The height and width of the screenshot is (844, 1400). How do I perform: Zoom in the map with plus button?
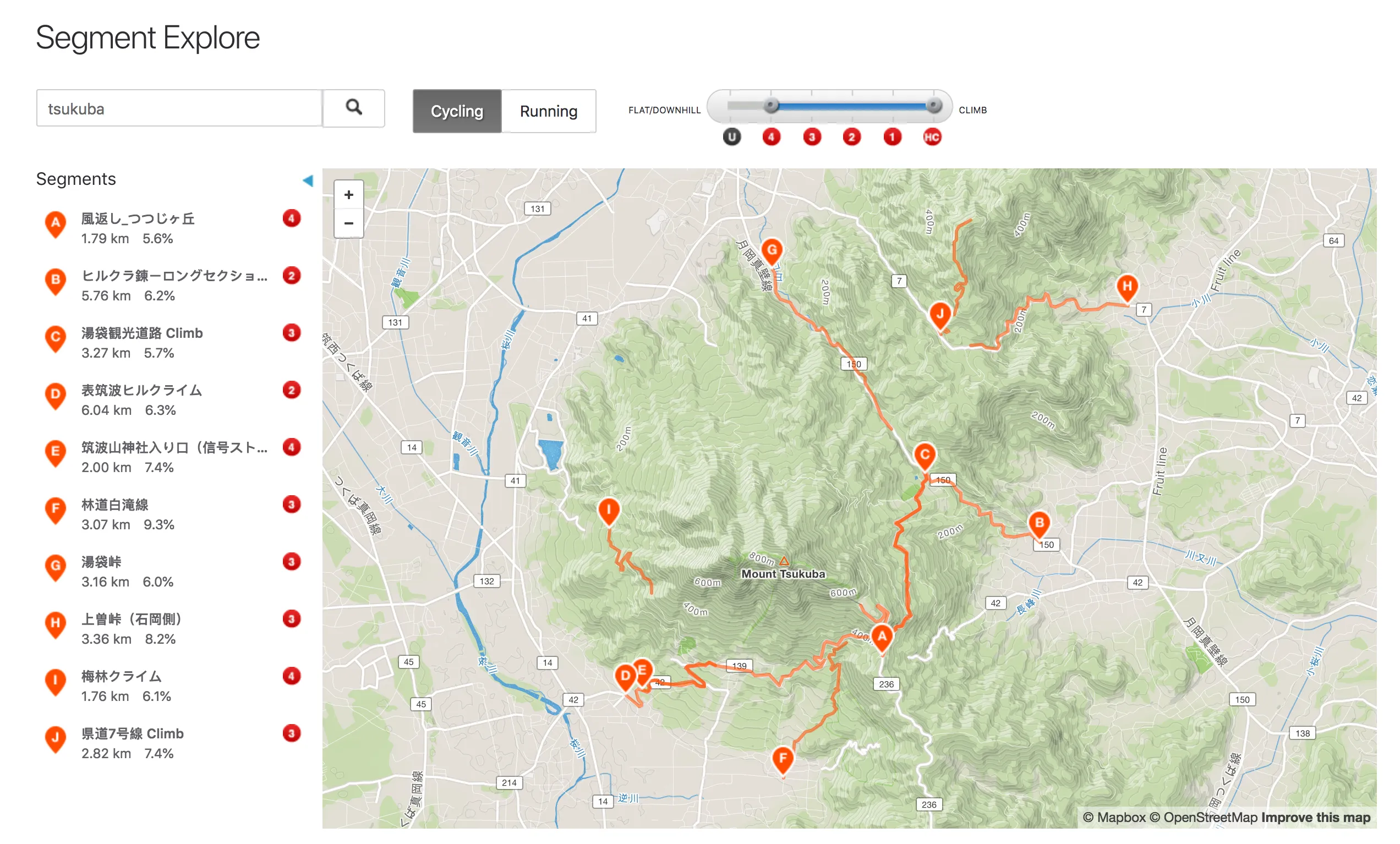pos(348,195)
